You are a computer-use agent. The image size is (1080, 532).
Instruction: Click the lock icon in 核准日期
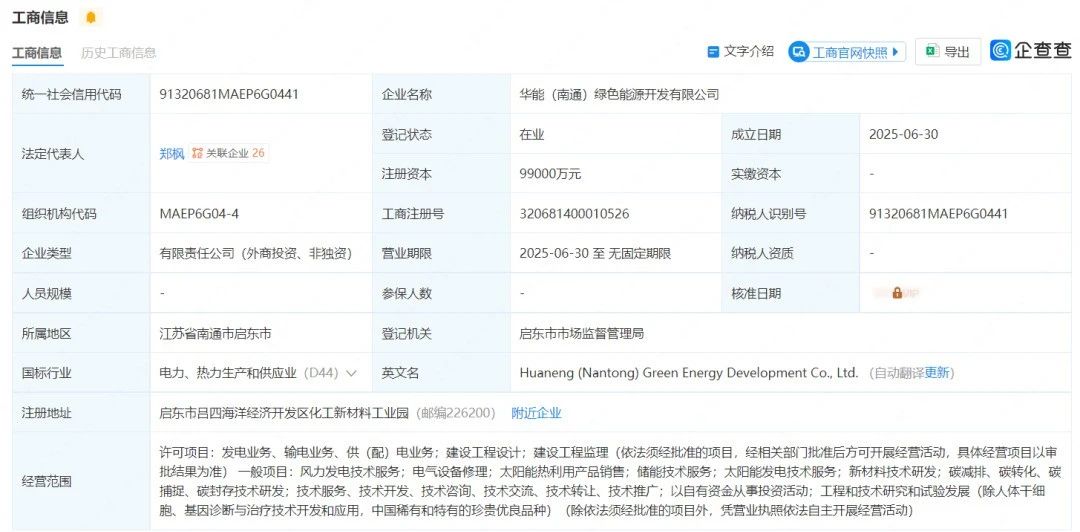click(897, 293)
